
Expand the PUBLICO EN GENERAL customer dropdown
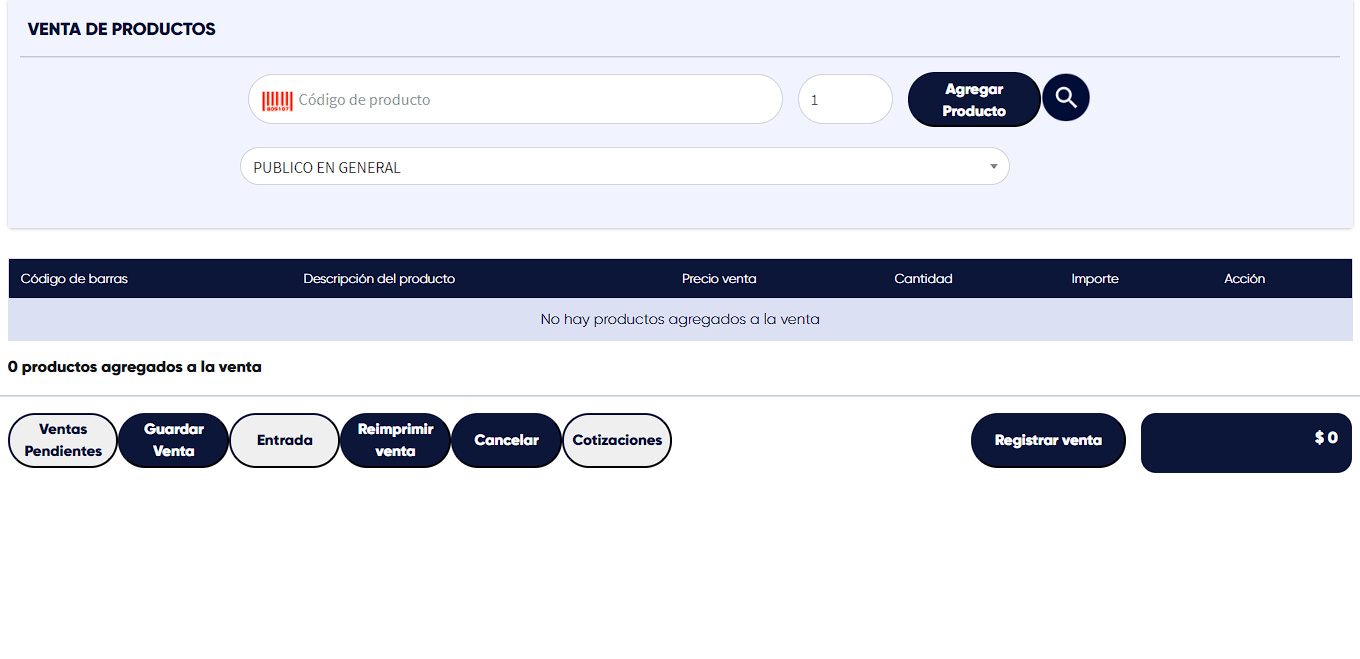pyautogui.click(x=624, y=167)
